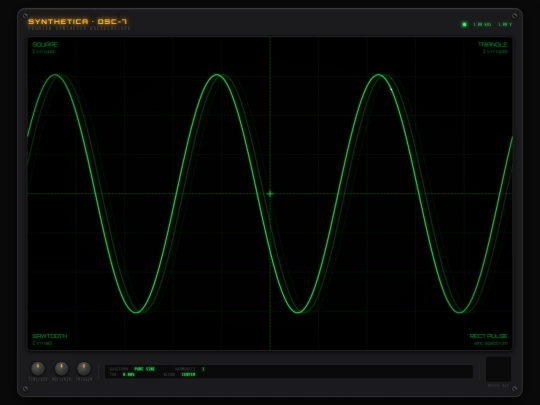Adjust the VOLT/DIV knob
The height and width of the screenshot is (405, 540).
[x=61, y=368]
